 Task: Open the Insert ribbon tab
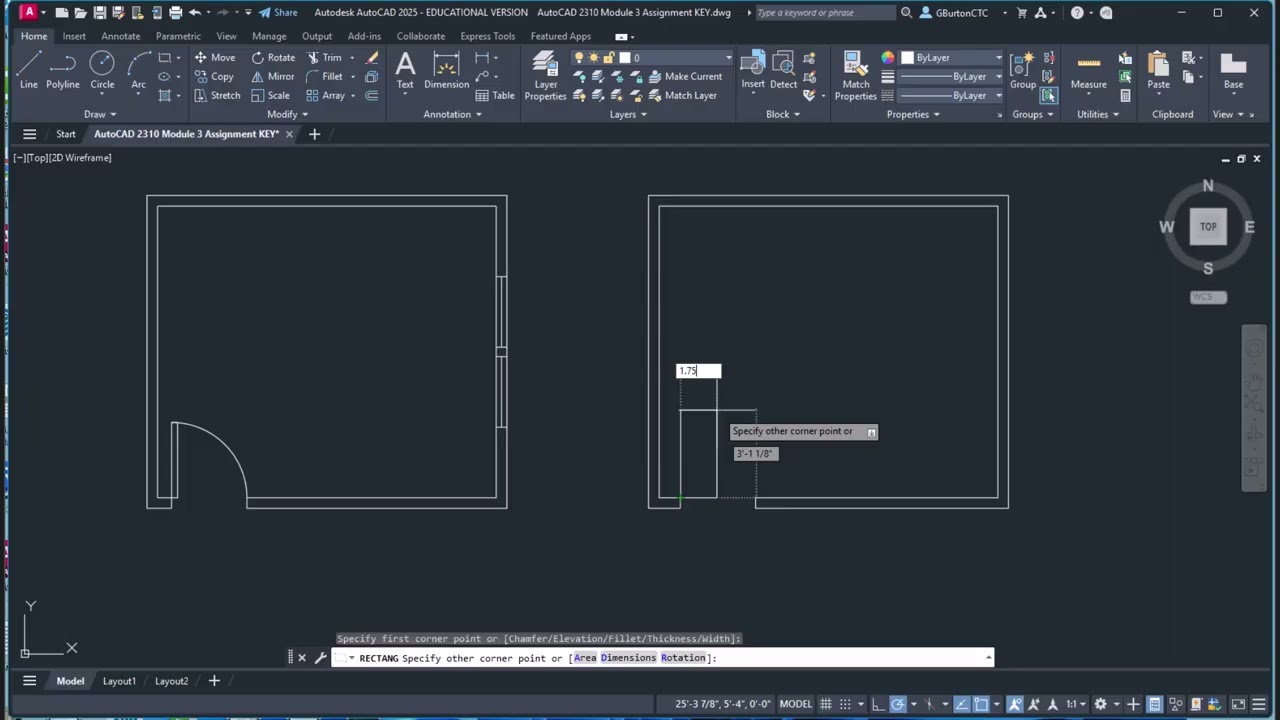coord(74,36)
